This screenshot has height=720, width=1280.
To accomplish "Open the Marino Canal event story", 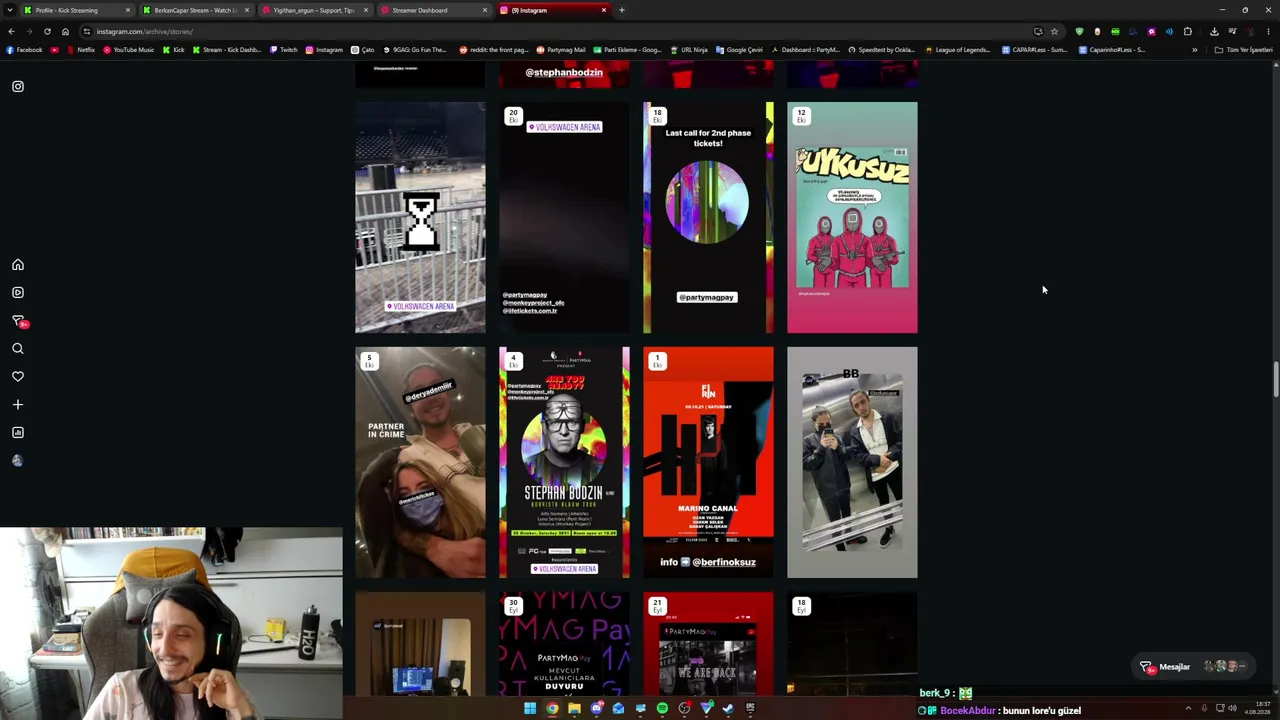I will click(x=708, y=462).
